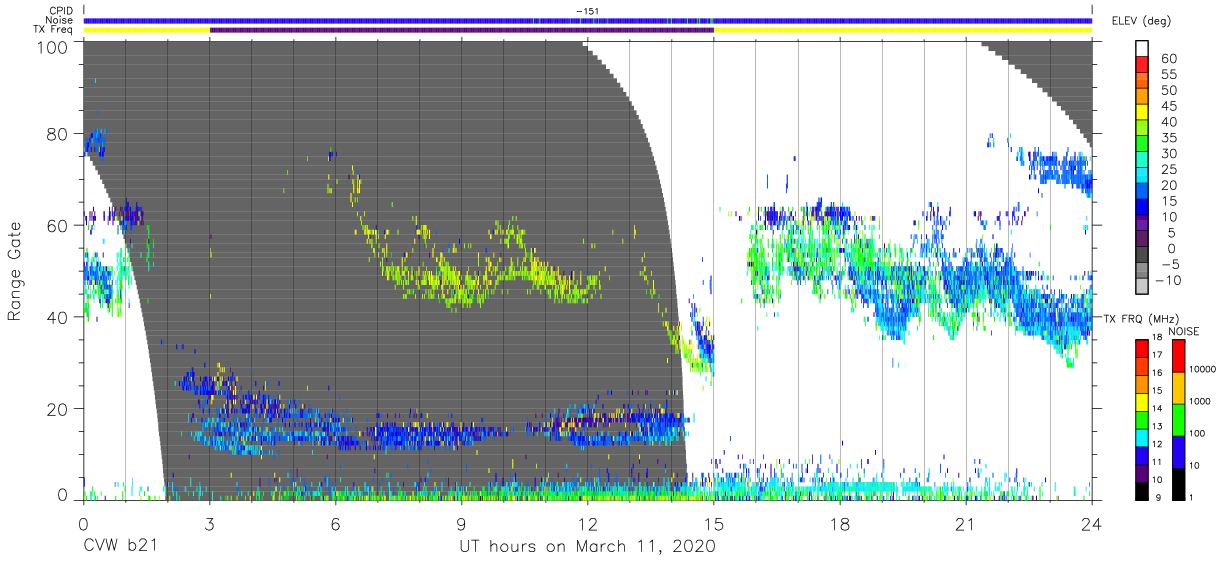
Task: Click the elevation label '-10'
Action: coord(1167,279)
